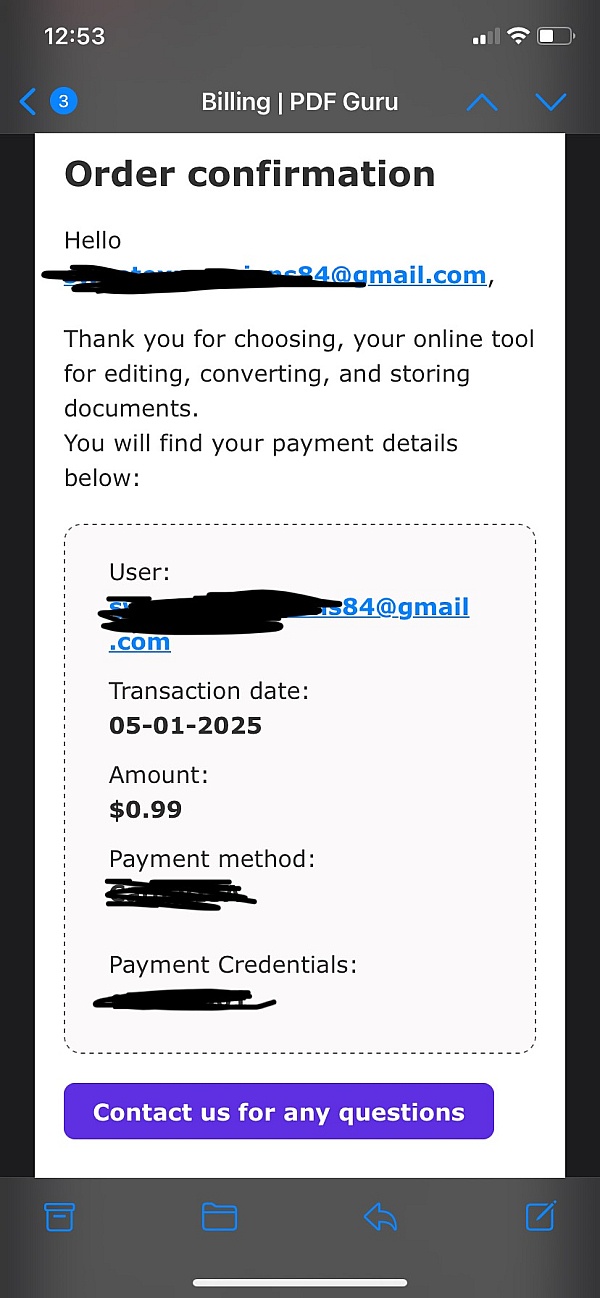
Task: Compose new message with the pencil icon
Action: pyautogui.click(x=540, y=1215)
